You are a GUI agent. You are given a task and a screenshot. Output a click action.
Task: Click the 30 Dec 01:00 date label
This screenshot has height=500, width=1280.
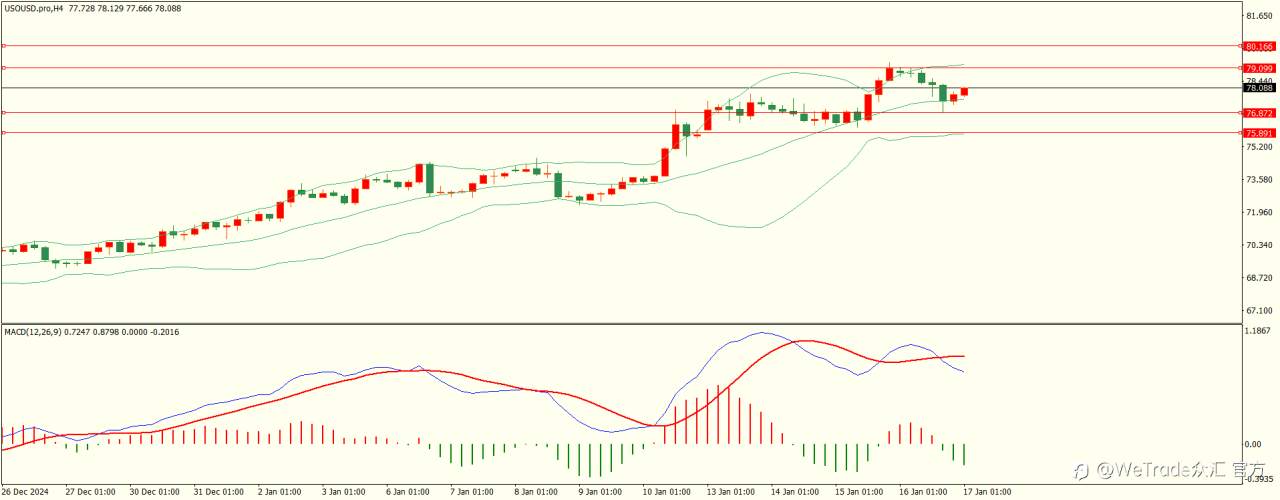coord(154,492)
